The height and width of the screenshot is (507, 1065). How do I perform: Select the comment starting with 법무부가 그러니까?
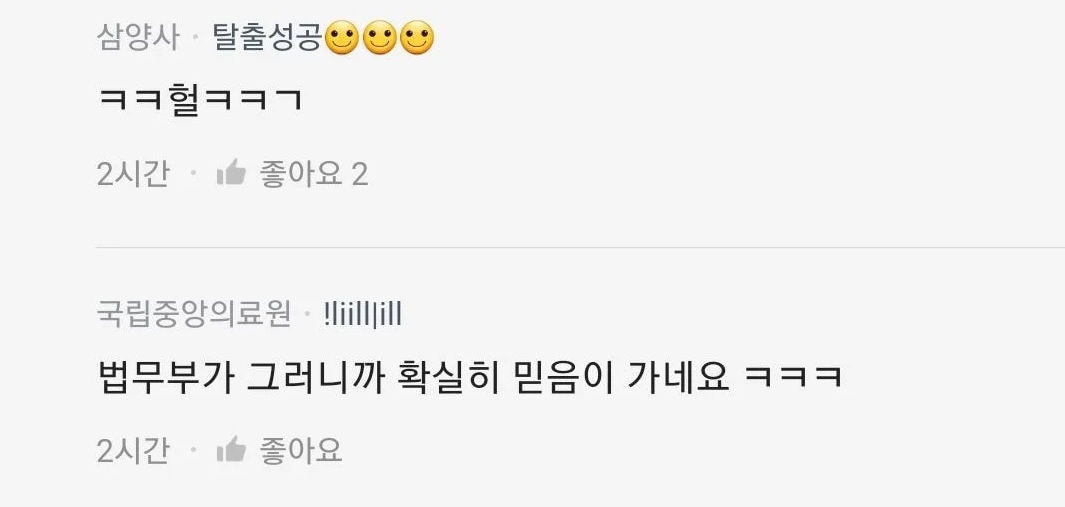tap(471, 377)
